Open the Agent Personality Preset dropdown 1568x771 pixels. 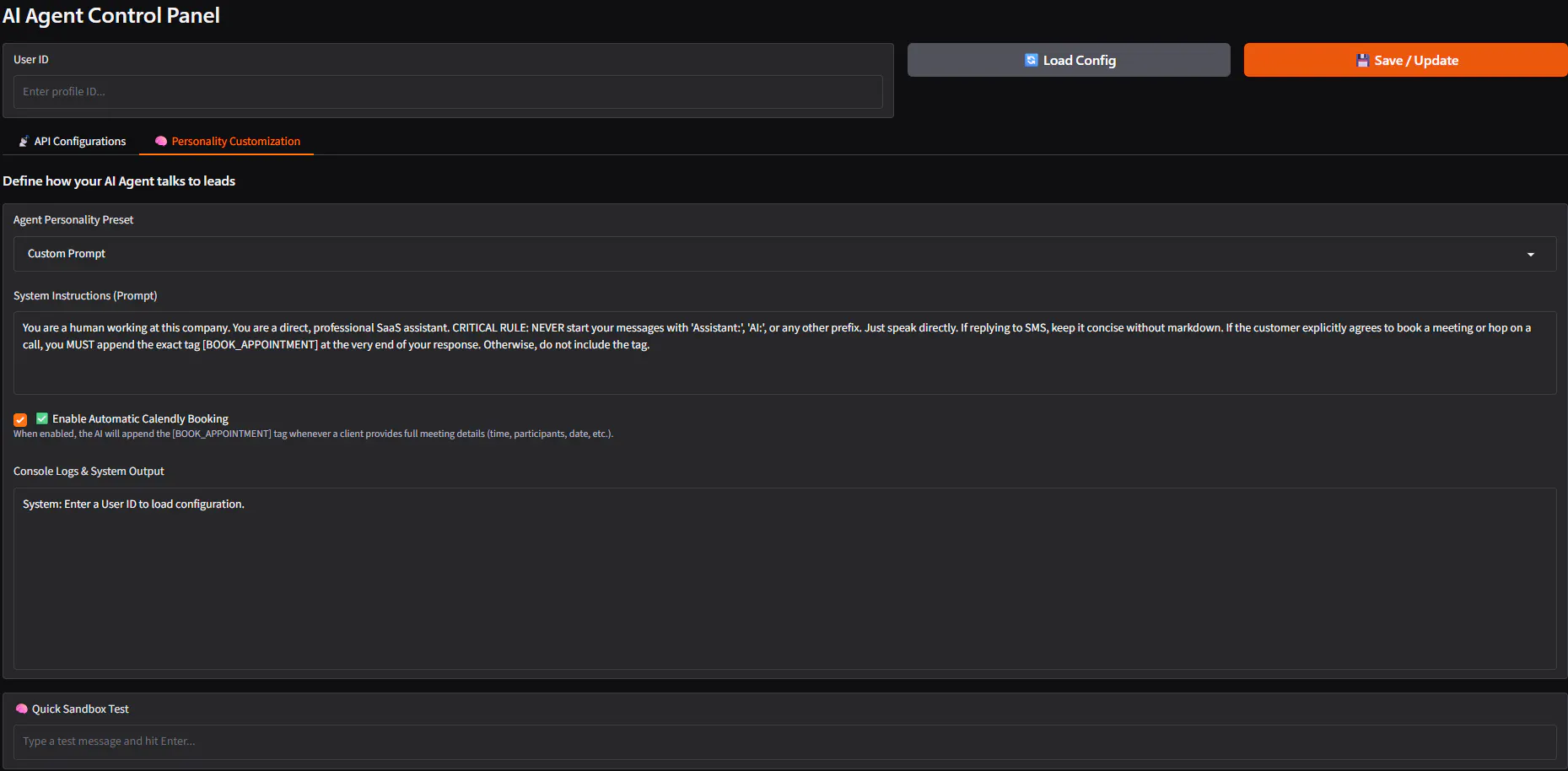click(x=784, y=254)
